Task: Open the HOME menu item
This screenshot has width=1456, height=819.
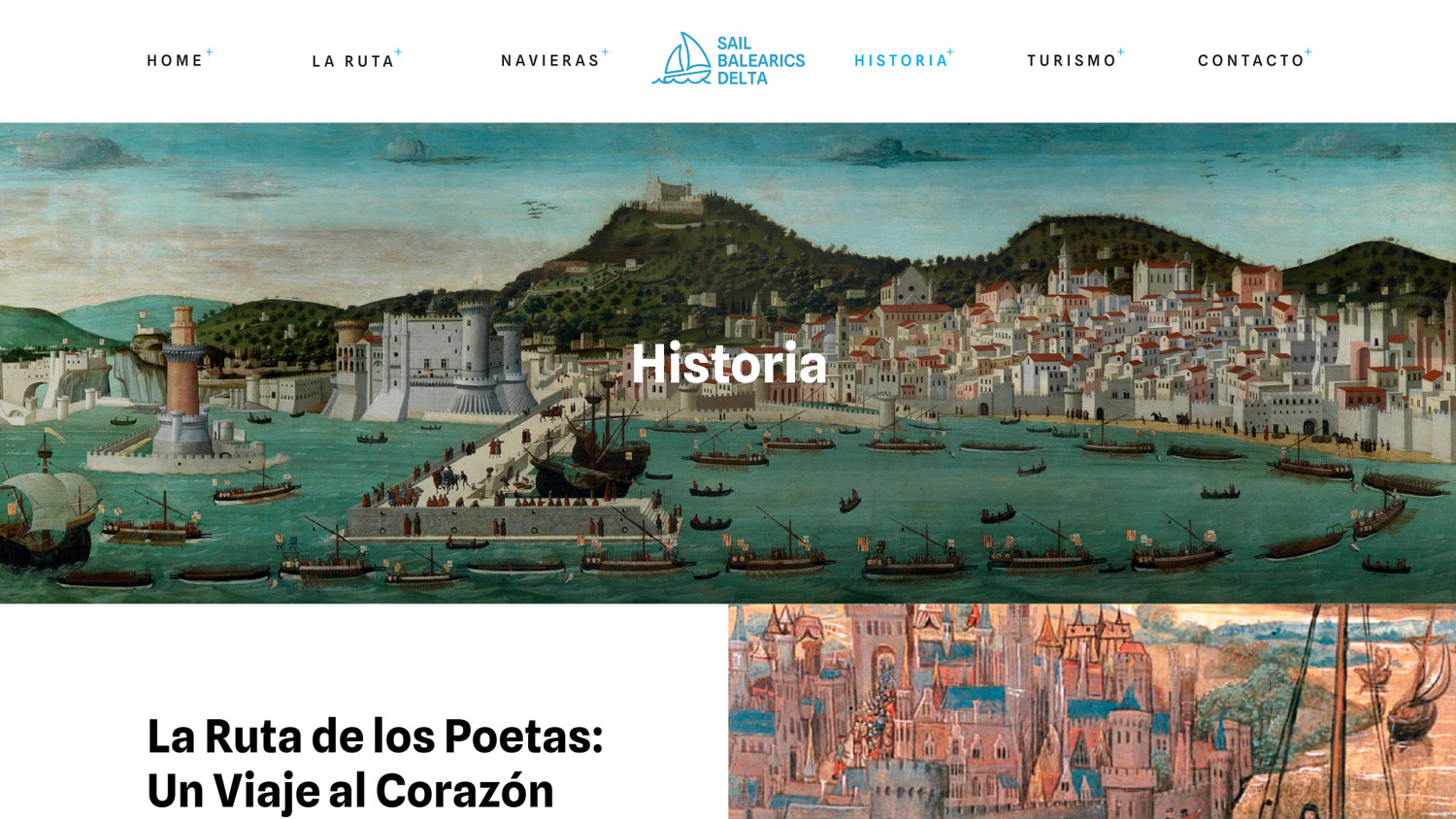Action: 175,60
